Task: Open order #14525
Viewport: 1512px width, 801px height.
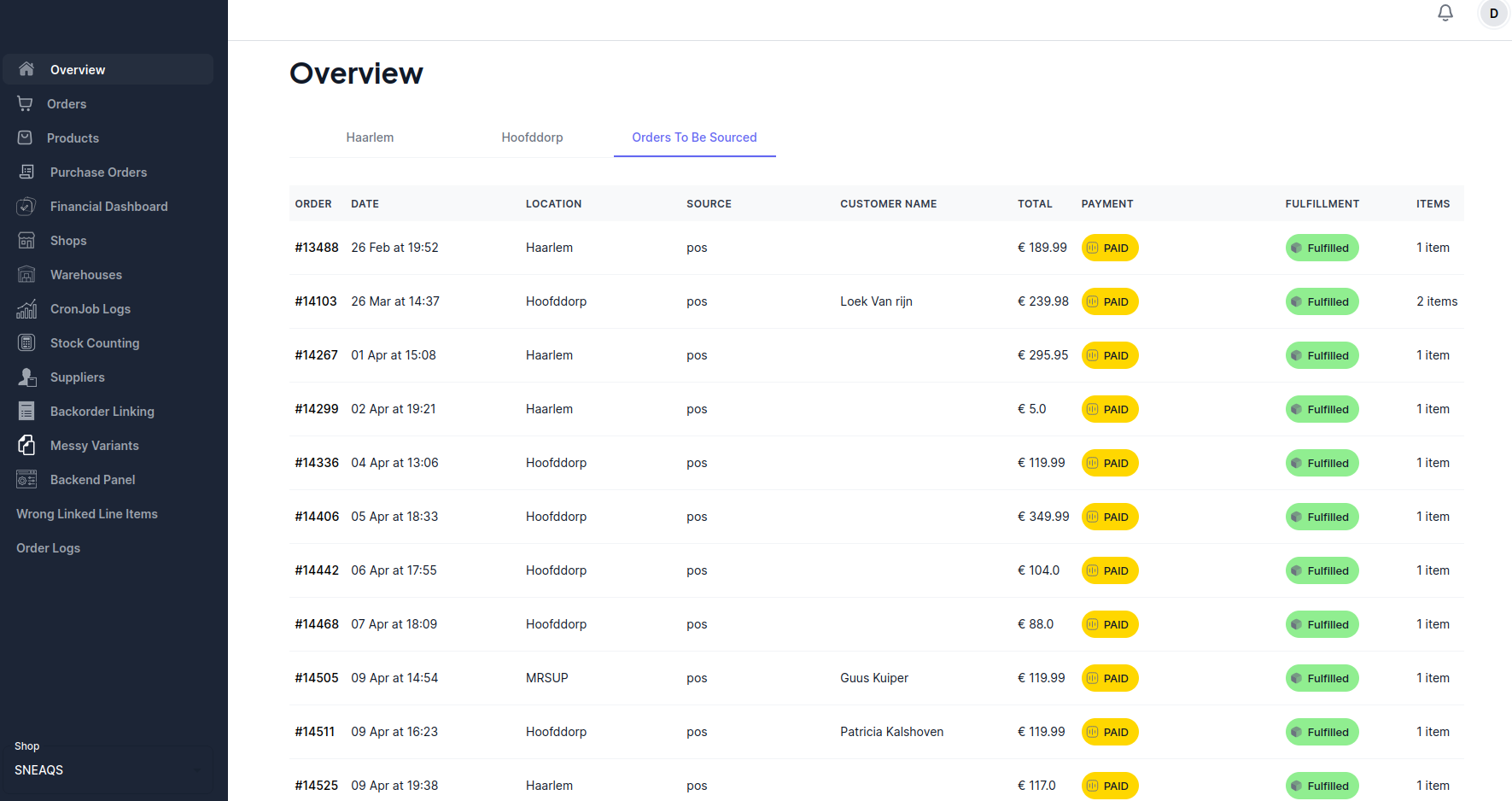Action: click(316, 786)
